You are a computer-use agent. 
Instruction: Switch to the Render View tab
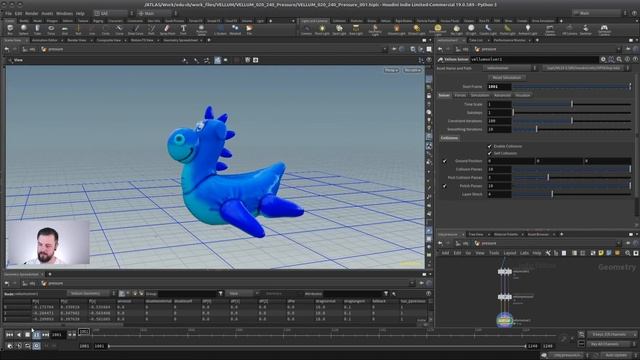[77, 40]
